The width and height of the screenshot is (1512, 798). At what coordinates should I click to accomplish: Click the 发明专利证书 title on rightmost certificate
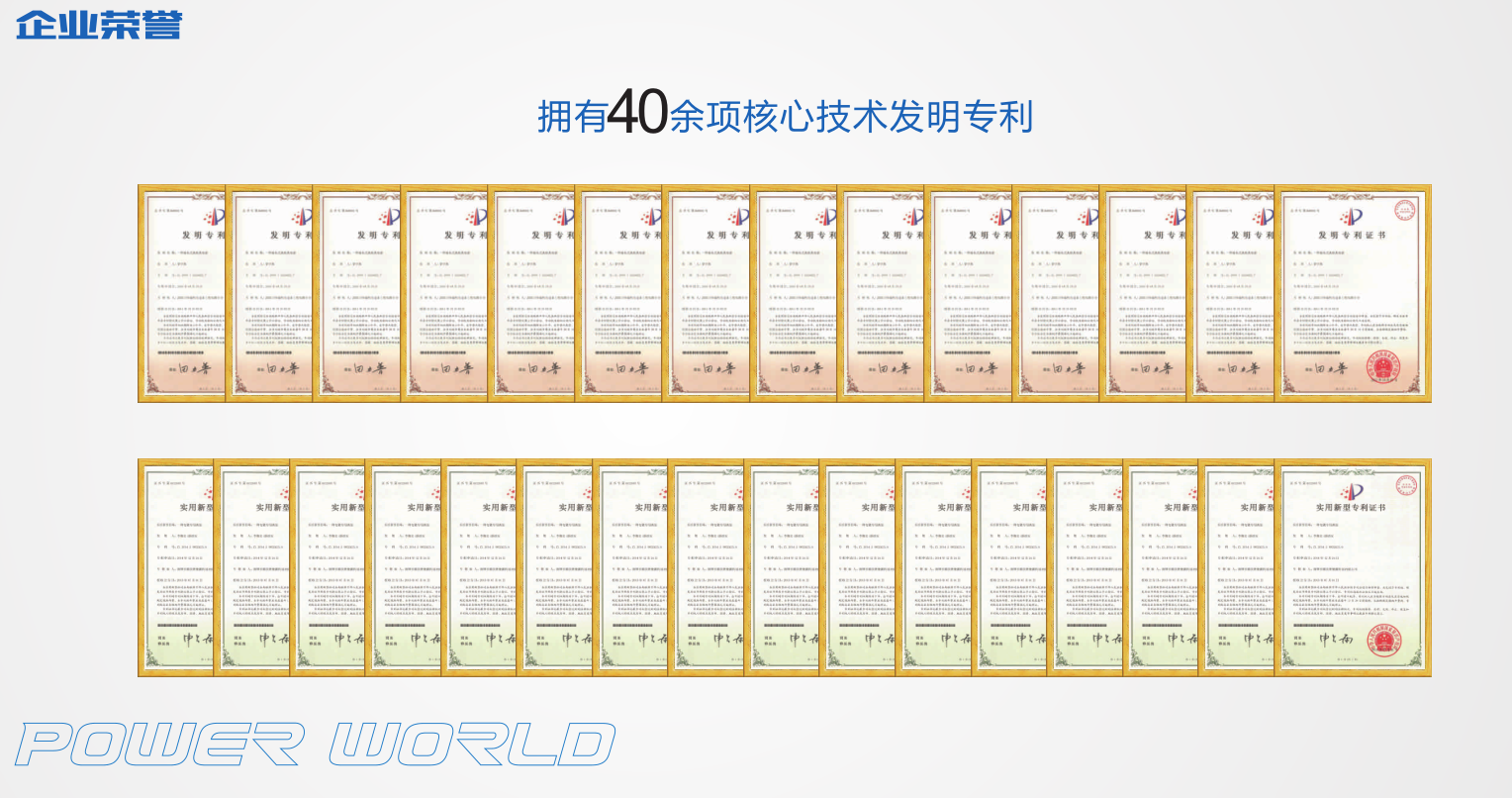[1351, 236]
